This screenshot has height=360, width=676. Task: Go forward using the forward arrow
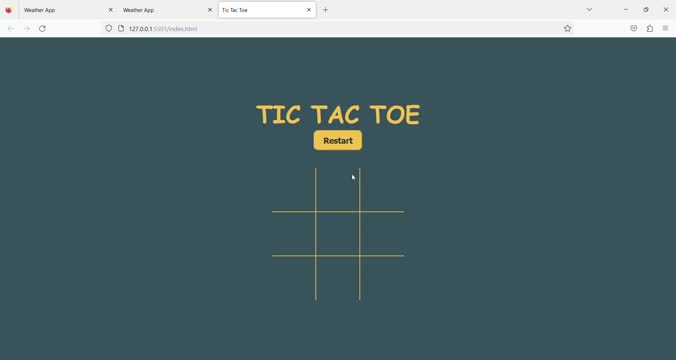pyautogui.click(x=27, y=28)
